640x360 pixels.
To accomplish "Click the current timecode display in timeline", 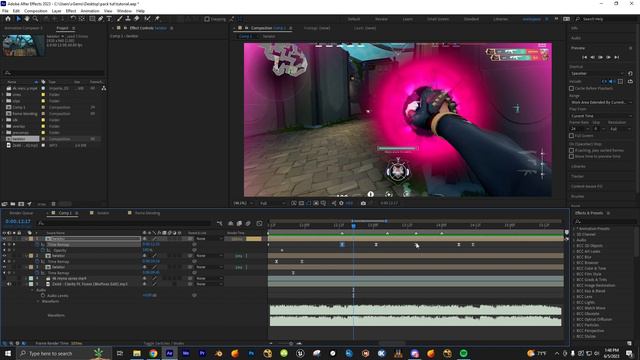I will pos(18,221).
